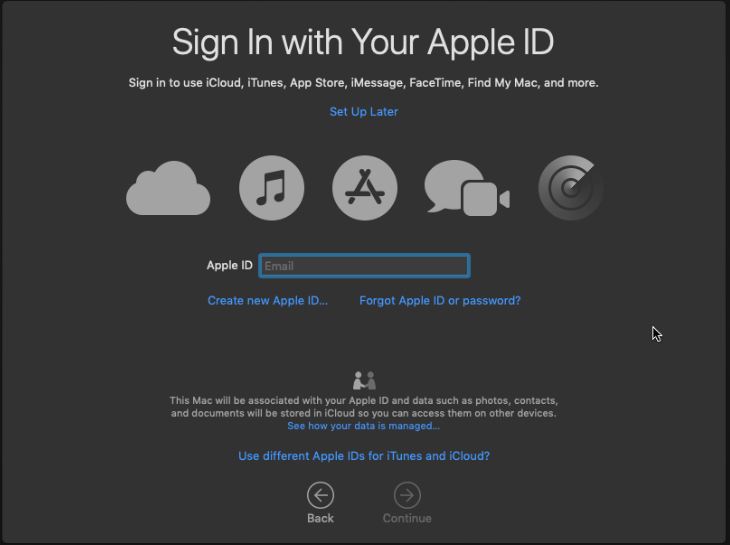The height and width of the screenshot is (545, 730).
Task: Open See how your data is managed
Action: pos(364,426)
